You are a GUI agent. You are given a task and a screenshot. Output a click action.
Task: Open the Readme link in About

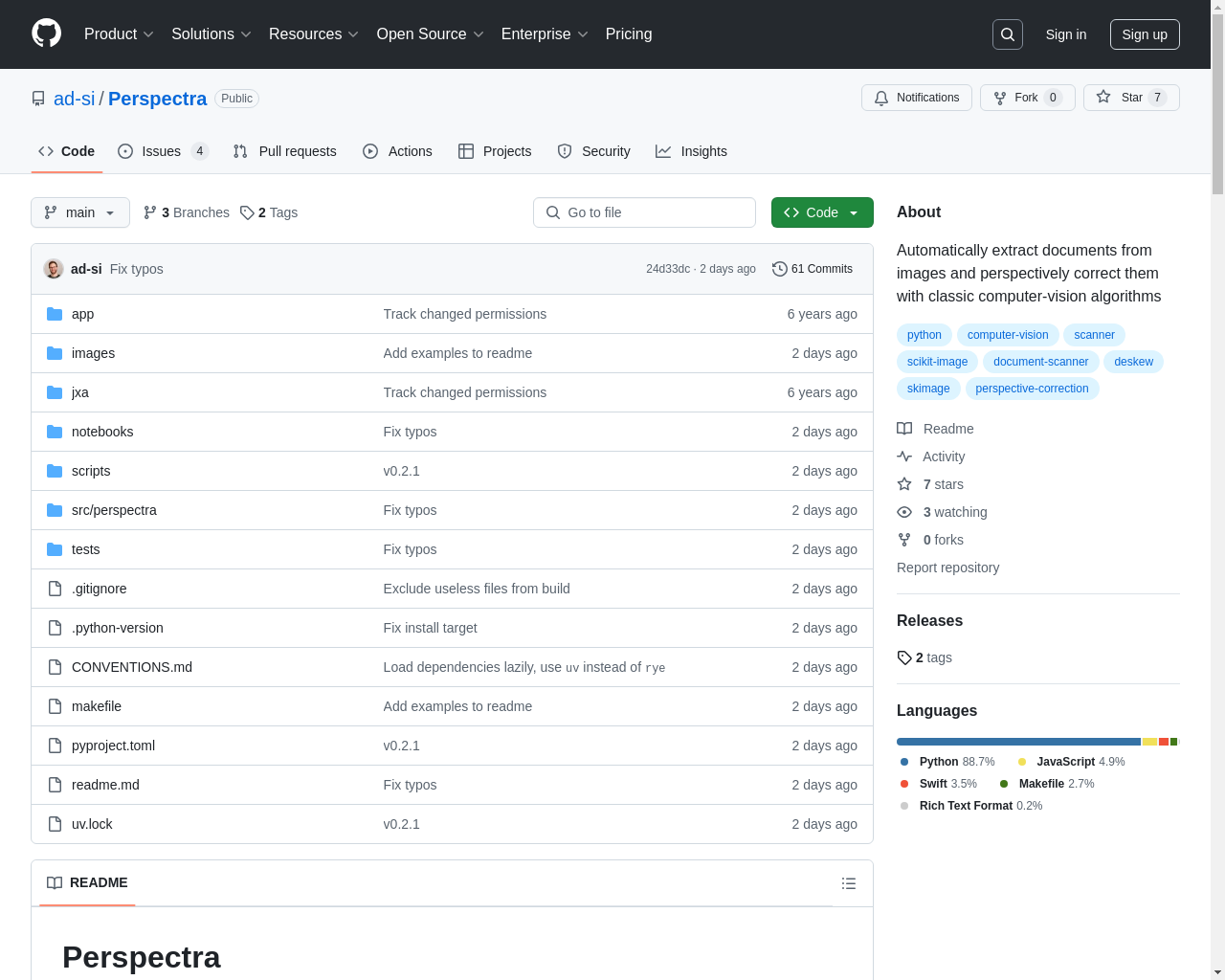tap(935, 429)
